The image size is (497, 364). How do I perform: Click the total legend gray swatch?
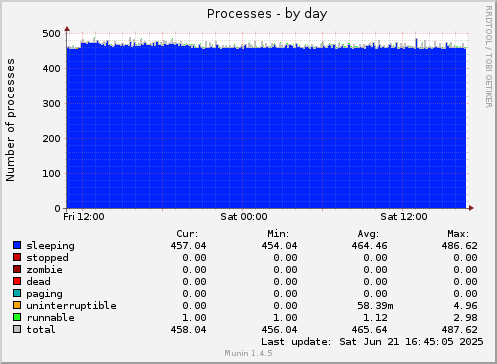click(x=17, y=329)
